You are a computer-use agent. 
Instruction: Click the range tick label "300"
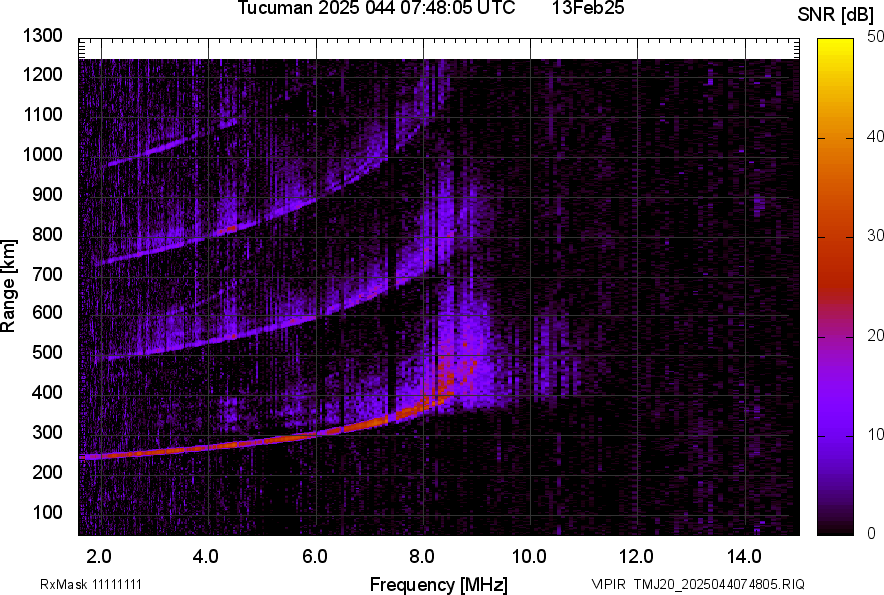pos(47,432)
